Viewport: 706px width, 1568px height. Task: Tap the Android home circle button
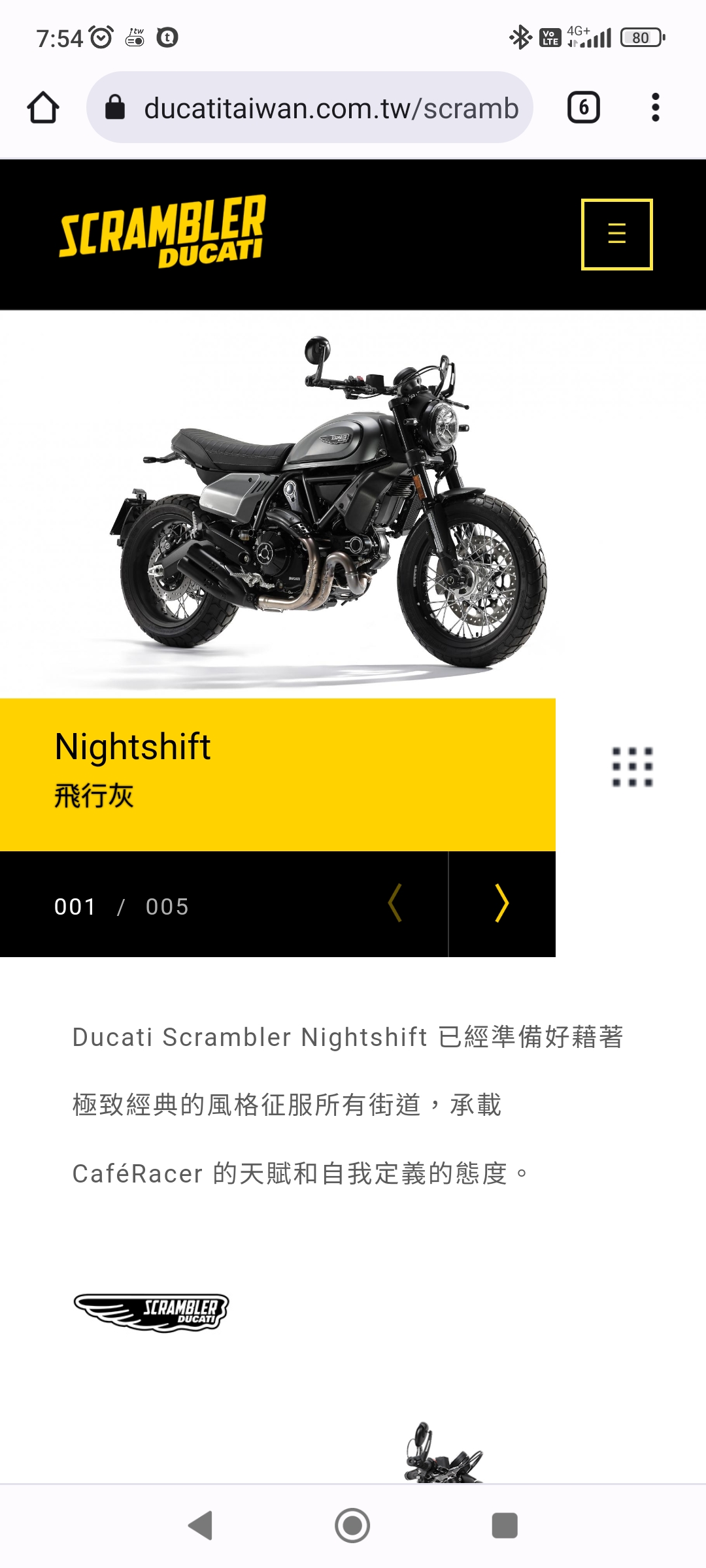tap(352, 1526)
